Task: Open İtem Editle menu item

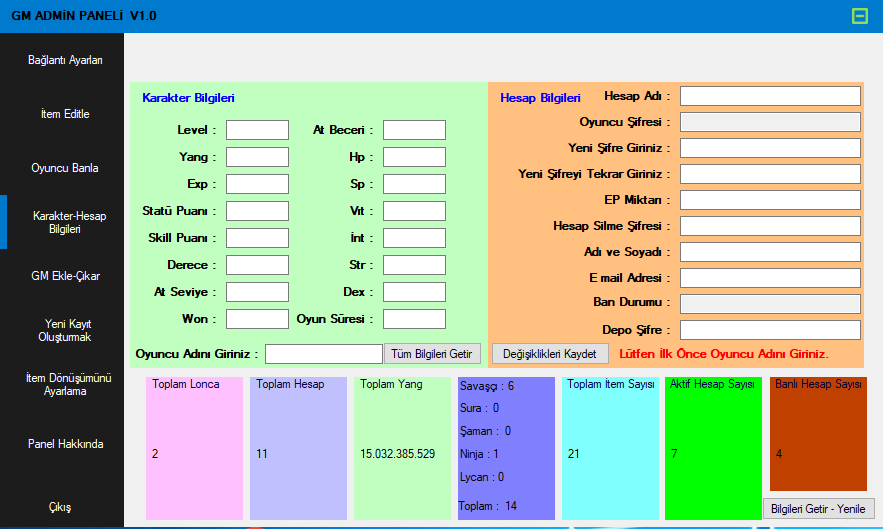Action: pyautogui.click(x=65, y=114)
